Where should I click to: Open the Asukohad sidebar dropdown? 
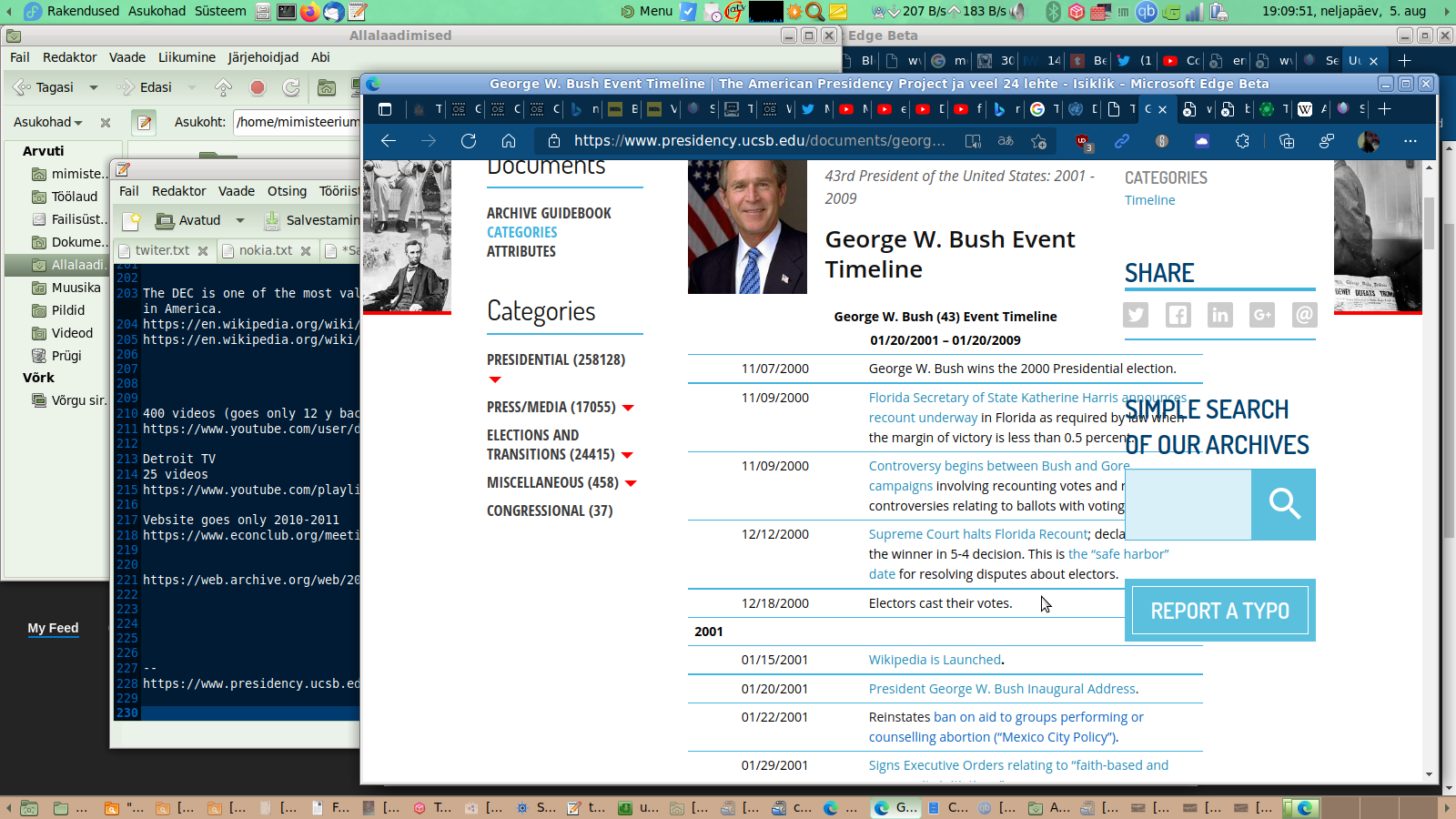(x=48, y=122)
